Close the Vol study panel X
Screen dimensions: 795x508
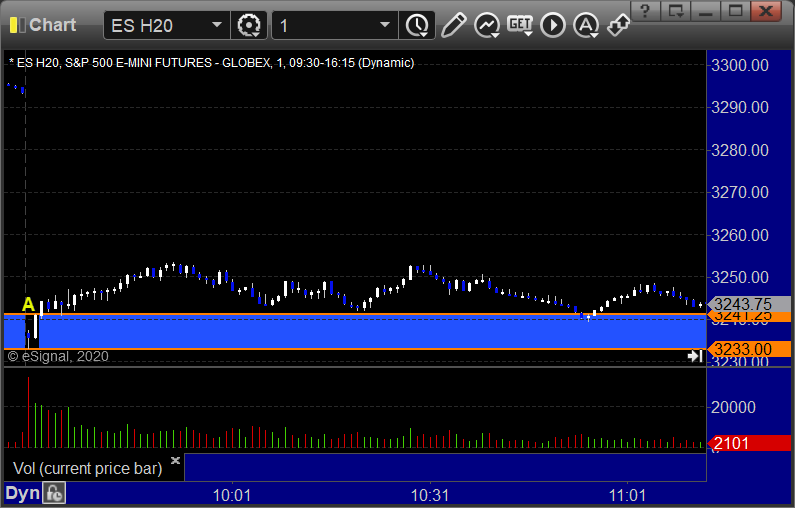175,460
